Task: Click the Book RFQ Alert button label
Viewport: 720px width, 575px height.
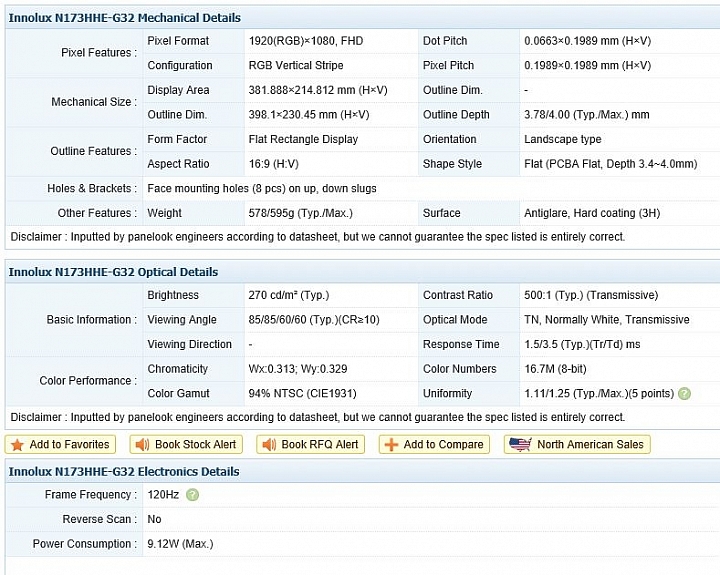Action: 320,445
